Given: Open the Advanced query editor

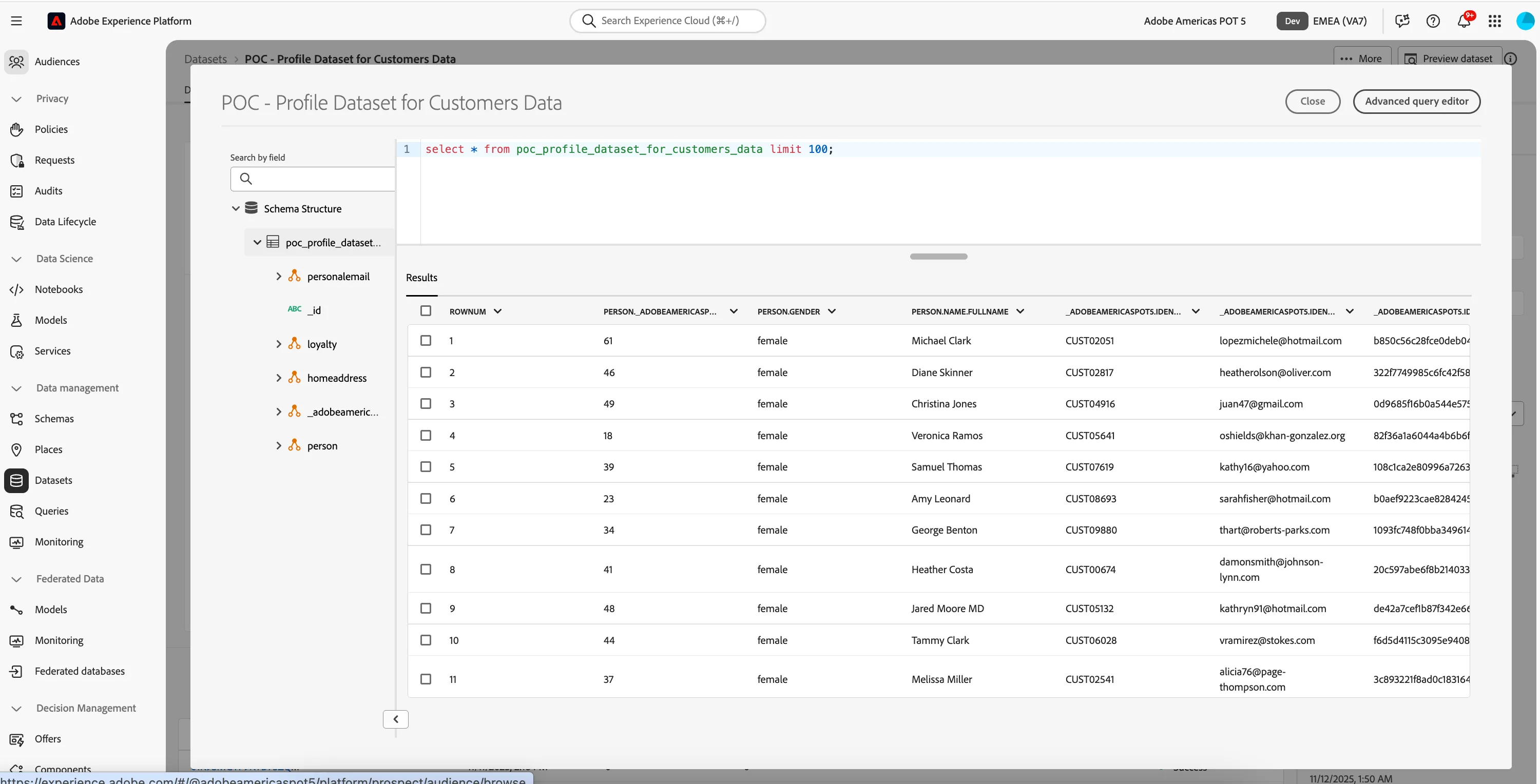Looking at the screenshot, I should pyautogui.click(x=1416, y=102).
